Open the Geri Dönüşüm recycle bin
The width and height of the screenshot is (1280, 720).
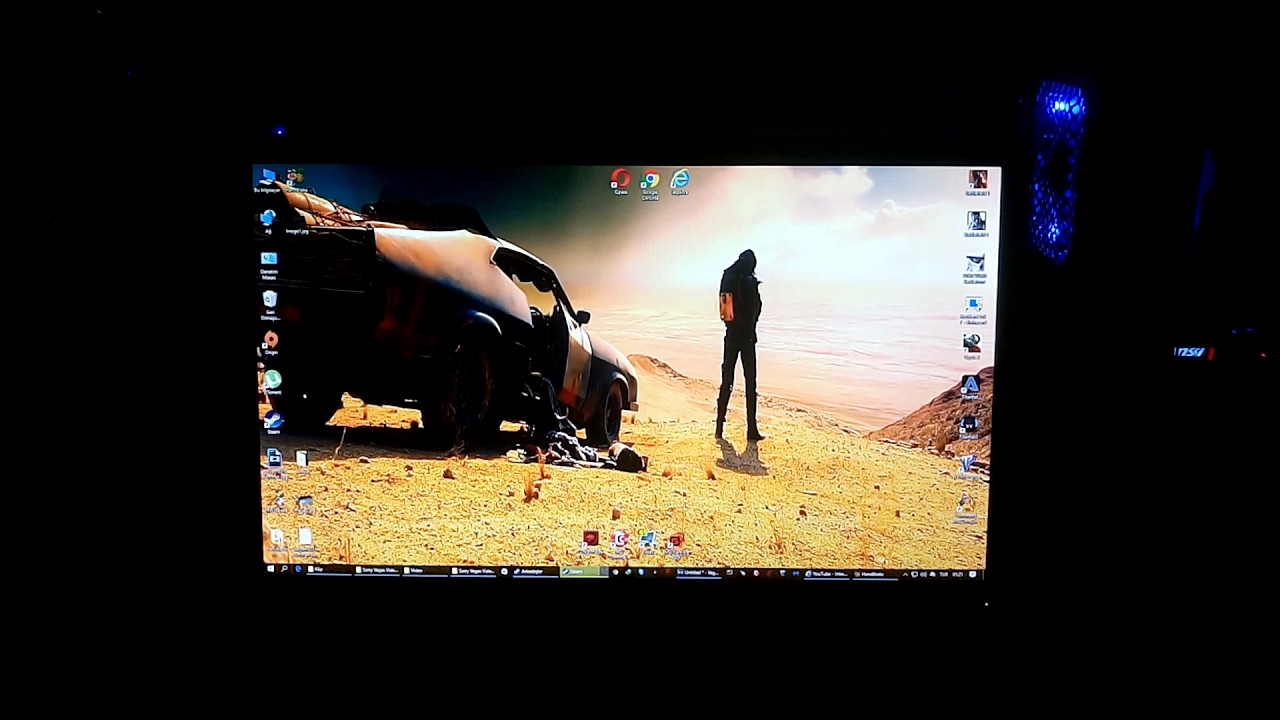270,304
